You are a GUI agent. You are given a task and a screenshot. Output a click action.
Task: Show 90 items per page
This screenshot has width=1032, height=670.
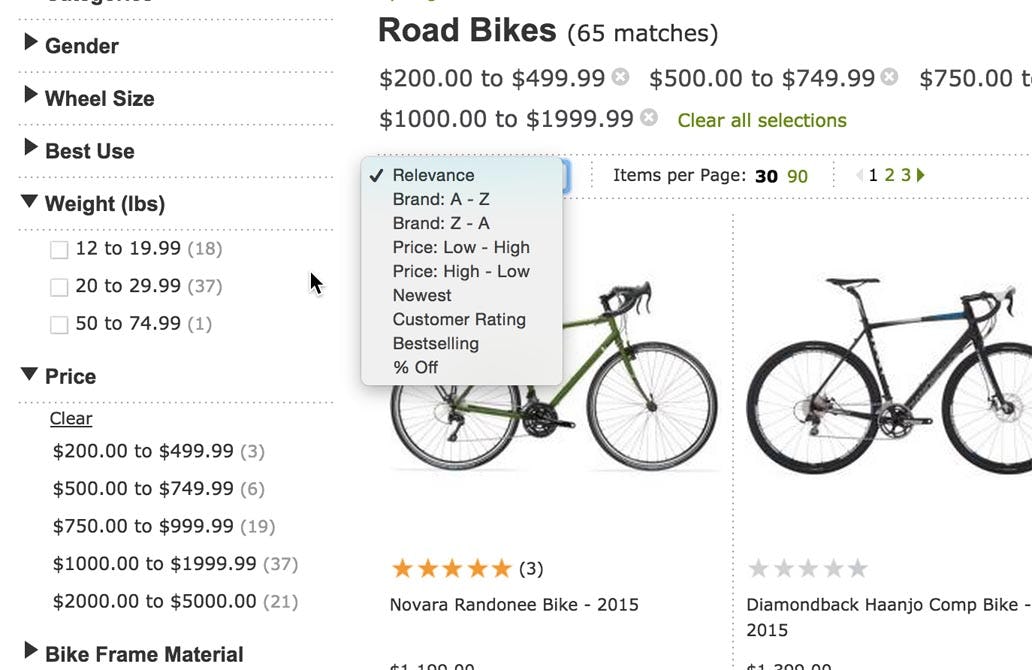(797, 176)
